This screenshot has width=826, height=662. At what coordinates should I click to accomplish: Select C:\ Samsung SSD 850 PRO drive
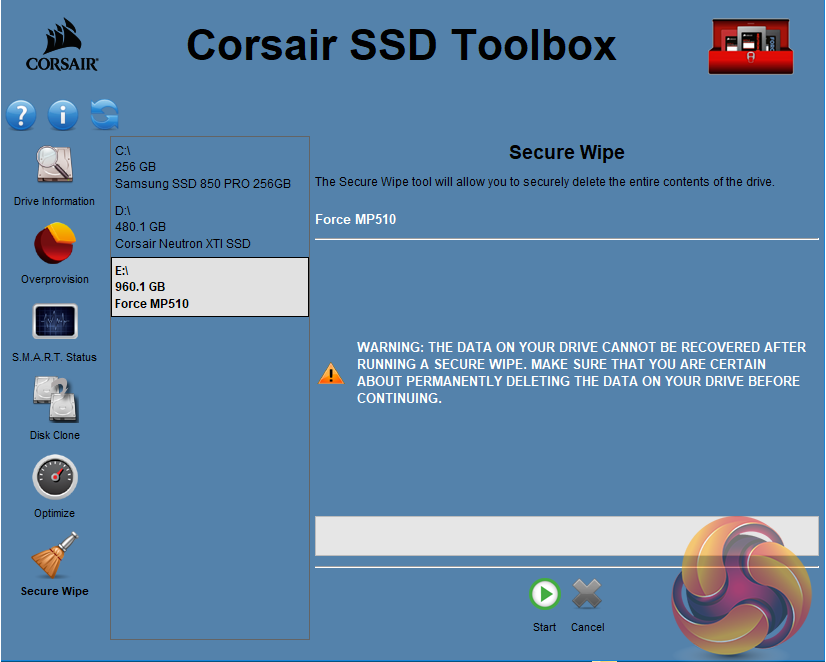[x=209, y=167]
